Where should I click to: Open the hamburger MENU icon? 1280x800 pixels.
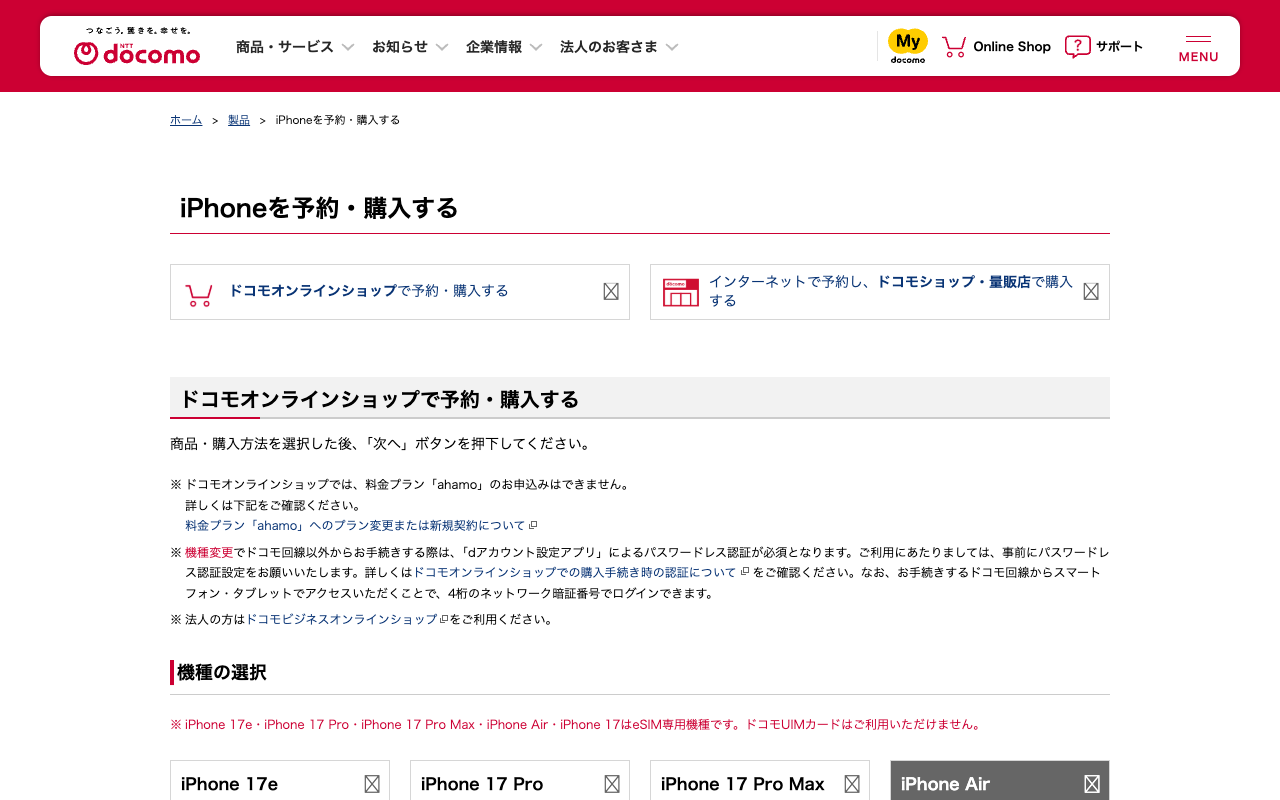click(x=1198, y=48)
